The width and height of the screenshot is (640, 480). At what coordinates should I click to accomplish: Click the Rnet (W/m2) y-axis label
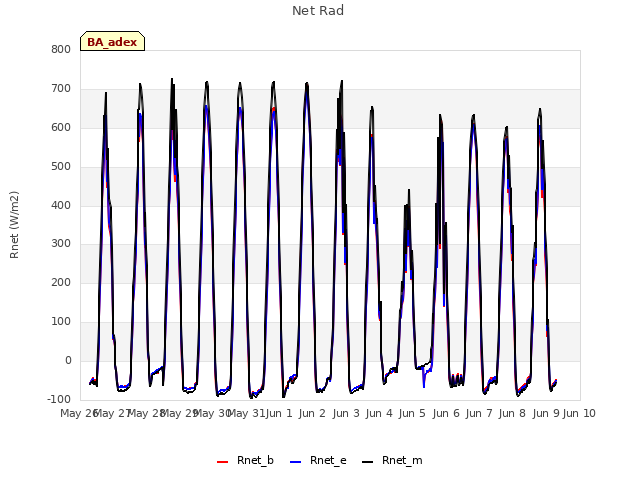14,225
